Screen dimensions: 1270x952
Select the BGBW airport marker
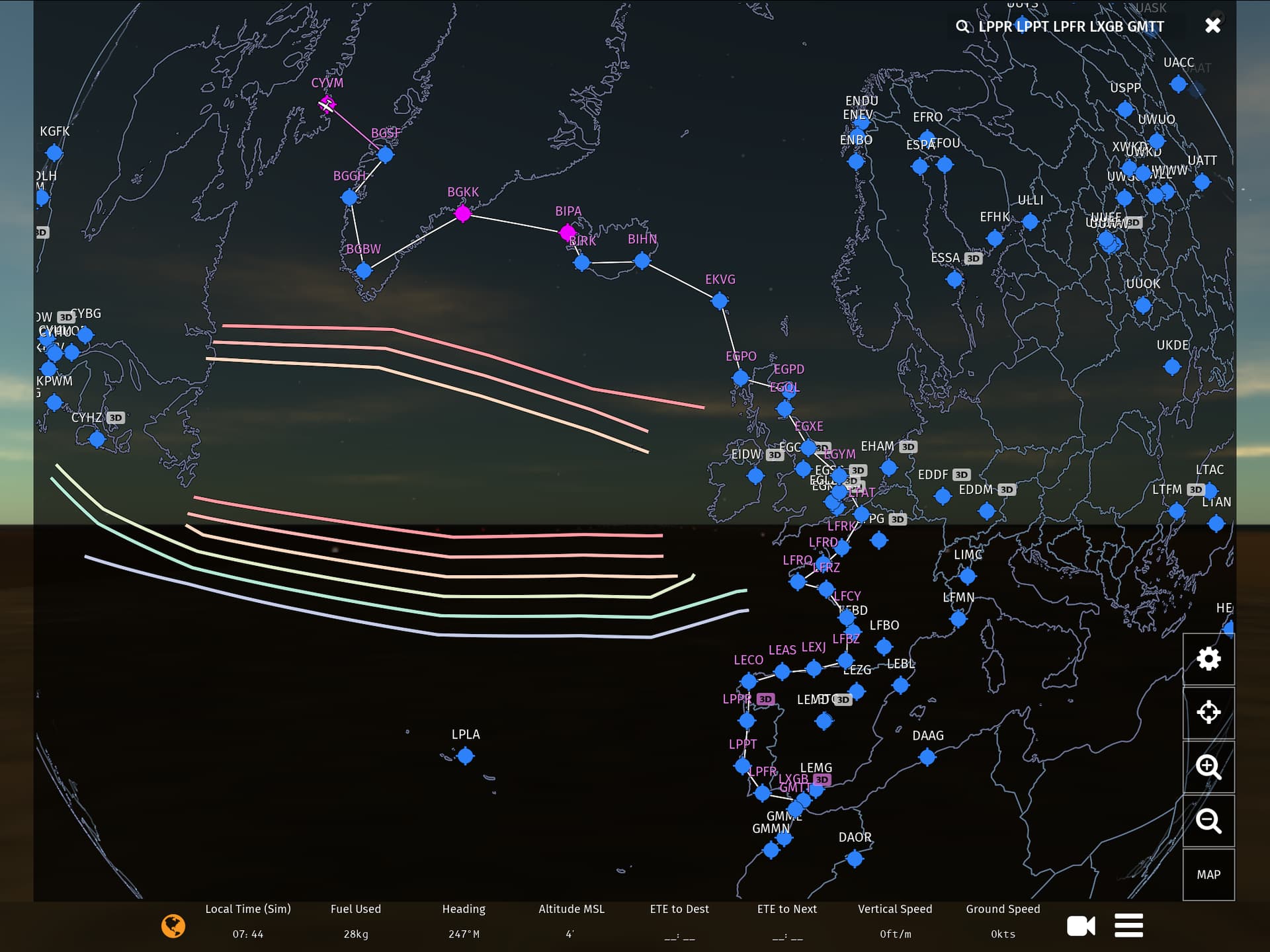[364, 270]
